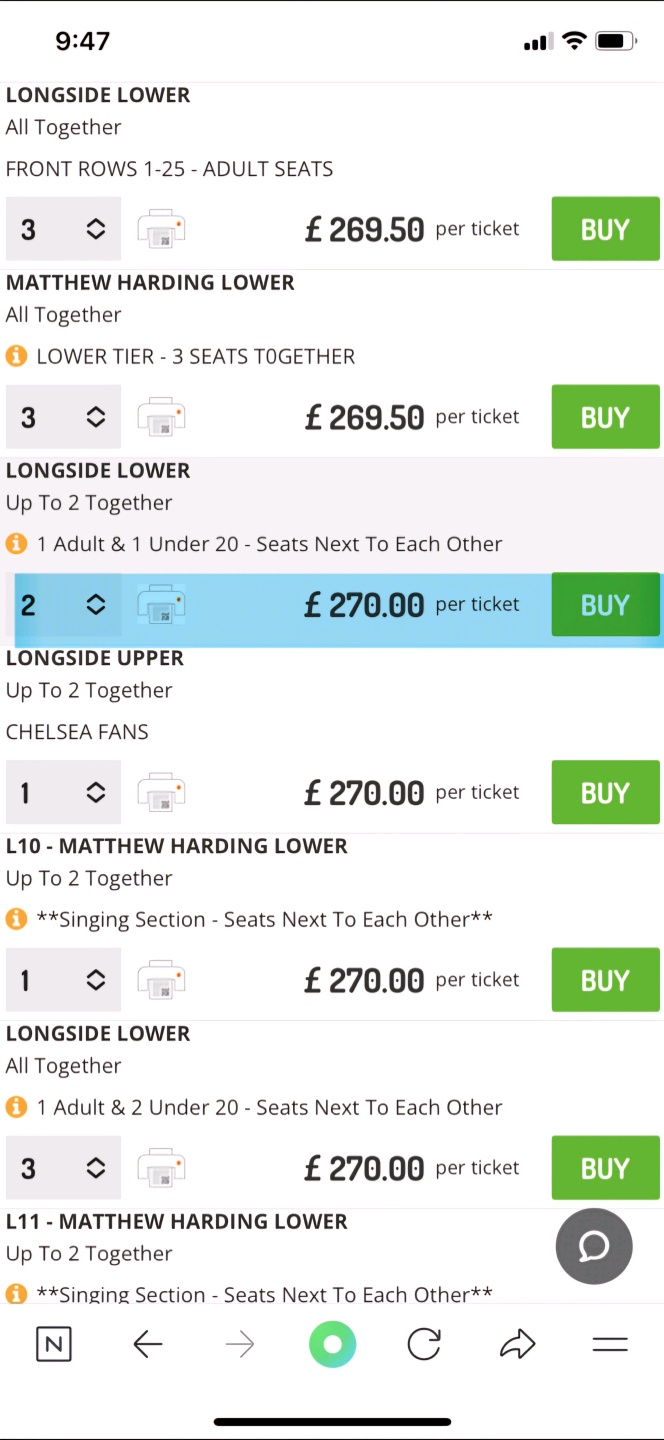Screen dimensions: 664x1440
Task: Open quantity dropdown for Front Rows 1-25 listing
Action: click(x=63, y=229)
